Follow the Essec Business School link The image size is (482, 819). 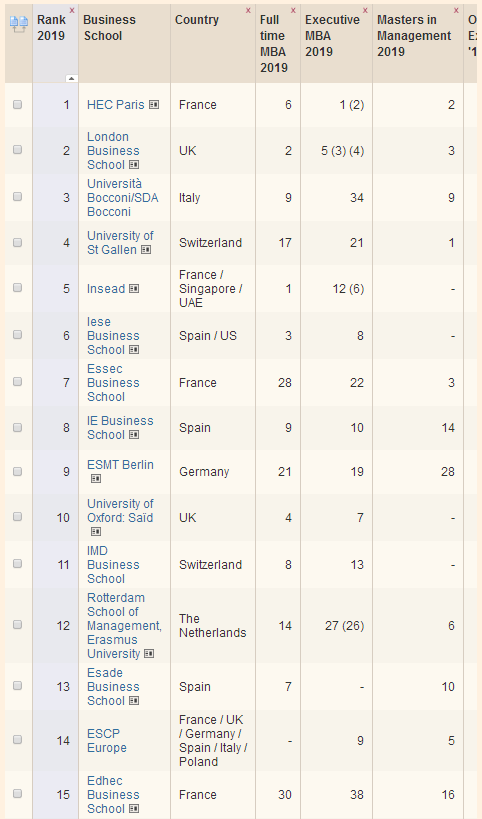pyautogui.click(x=113, y=382)
